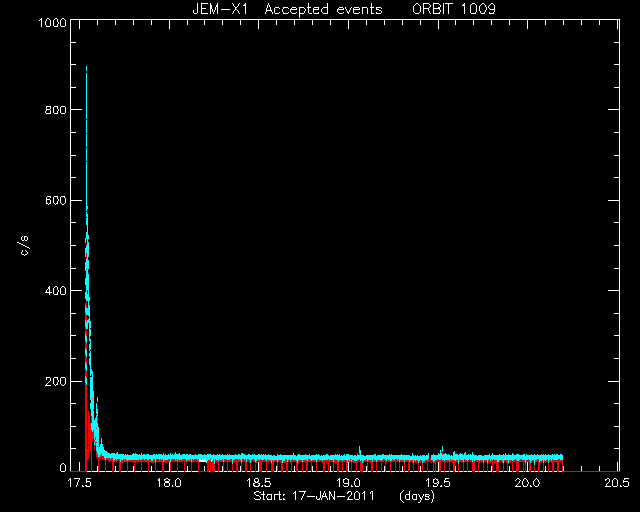Click the 20.5 x-axis tick label

[x=617, y=483]
